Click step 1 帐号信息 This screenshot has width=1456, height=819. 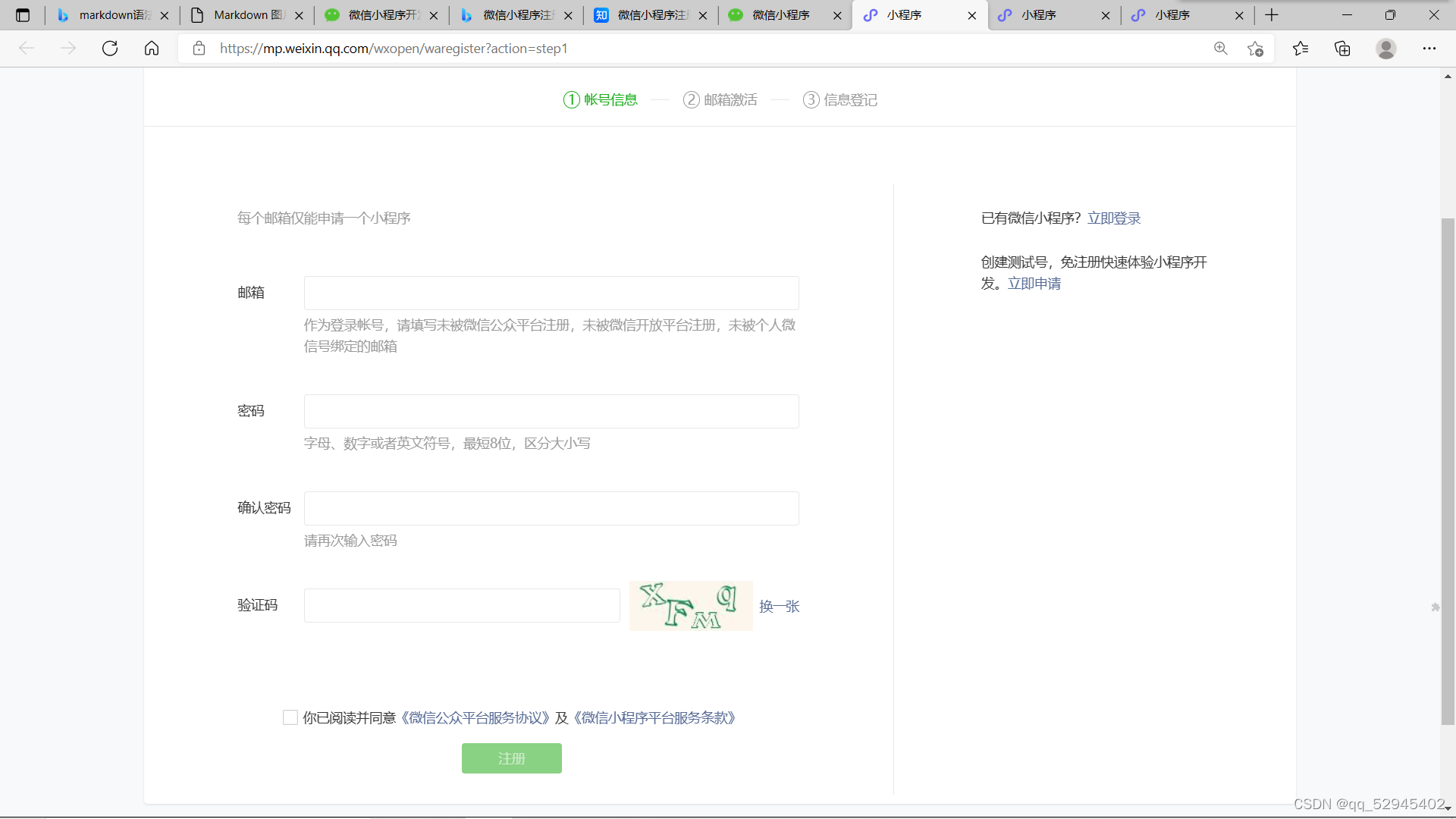point(601,100)
